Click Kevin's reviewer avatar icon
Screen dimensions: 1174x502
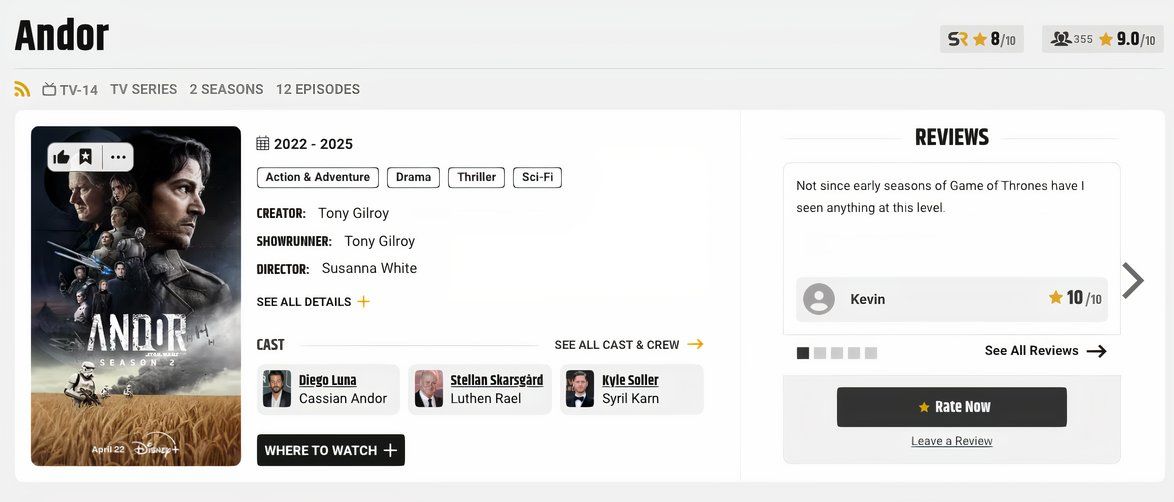tap(819, 299)
